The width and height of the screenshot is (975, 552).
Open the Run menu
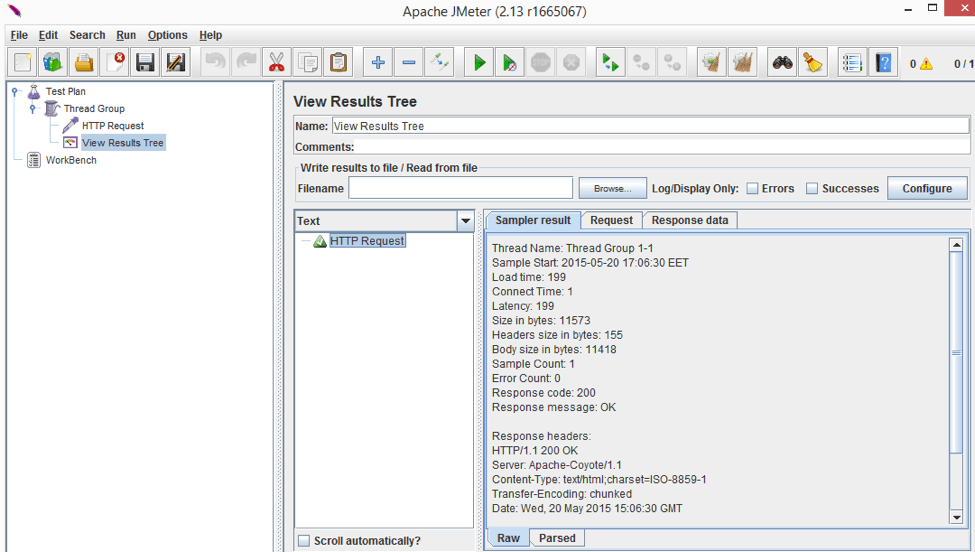pyautogui.click(x=126, y=35)
